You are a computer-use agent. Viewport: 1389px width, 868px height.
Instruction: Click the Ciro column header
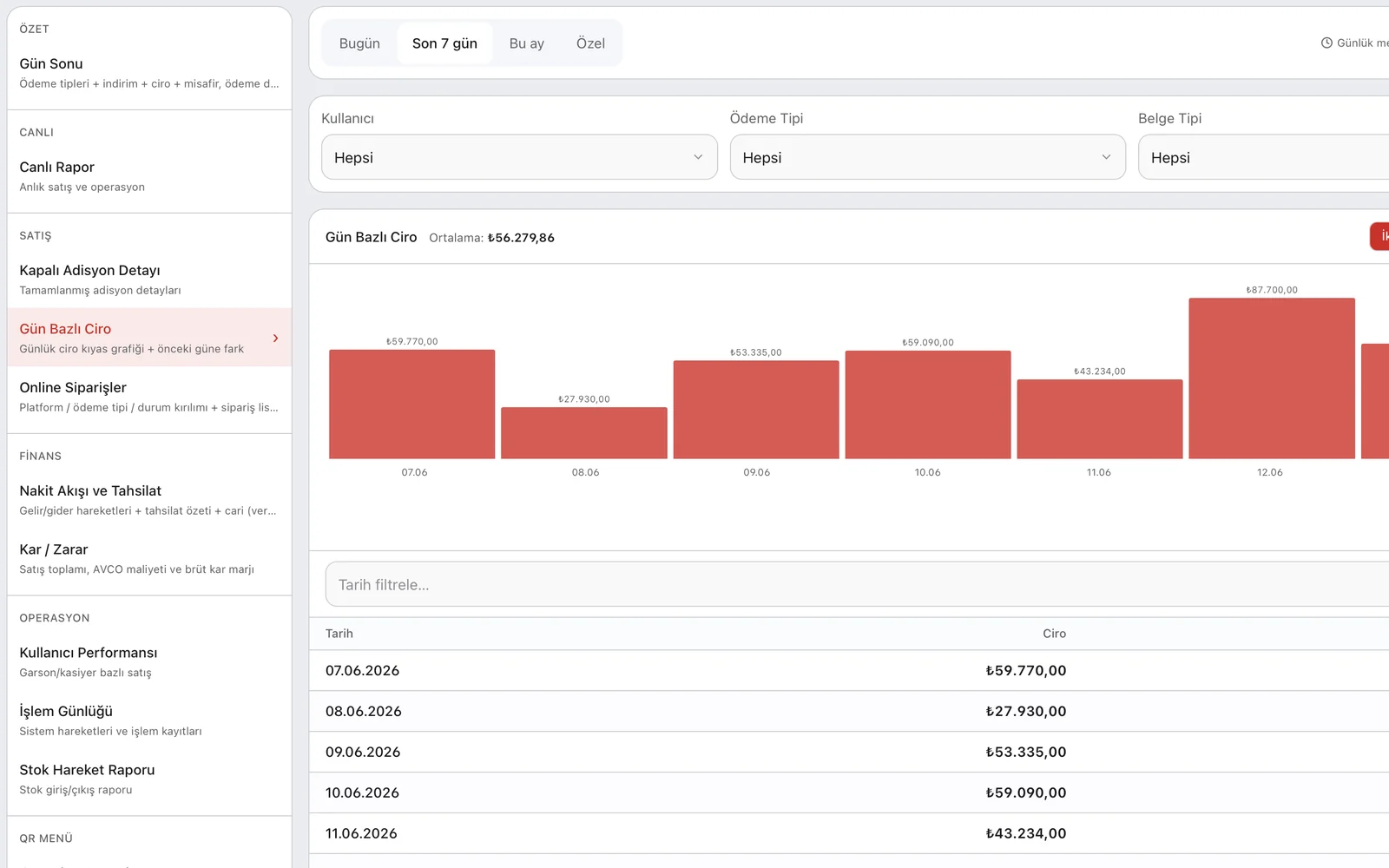point(1055,634)
